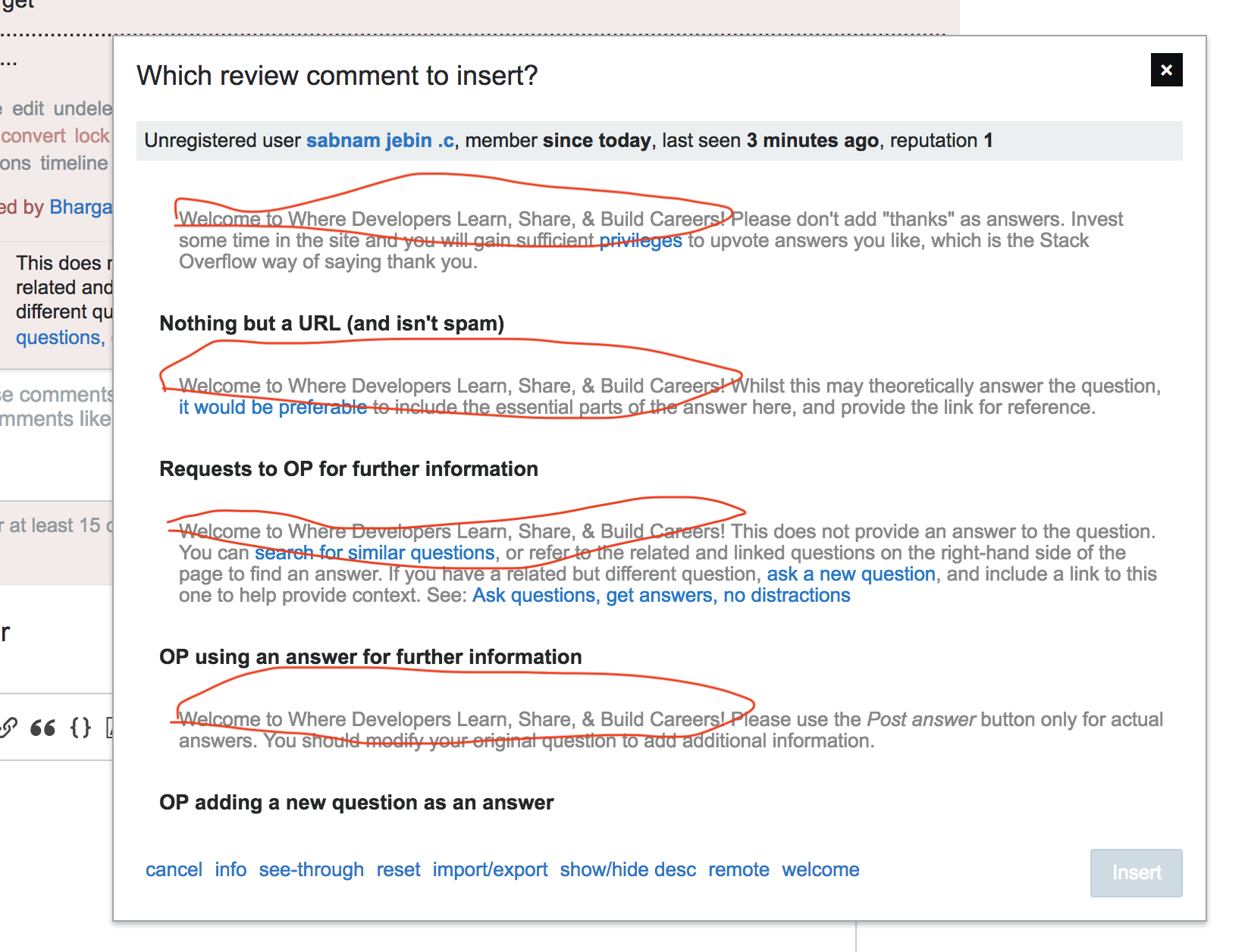Screen dimensions: 1245x952
Task: Click the hyperlink icon in editor toolbar
Action: point(8,728)
